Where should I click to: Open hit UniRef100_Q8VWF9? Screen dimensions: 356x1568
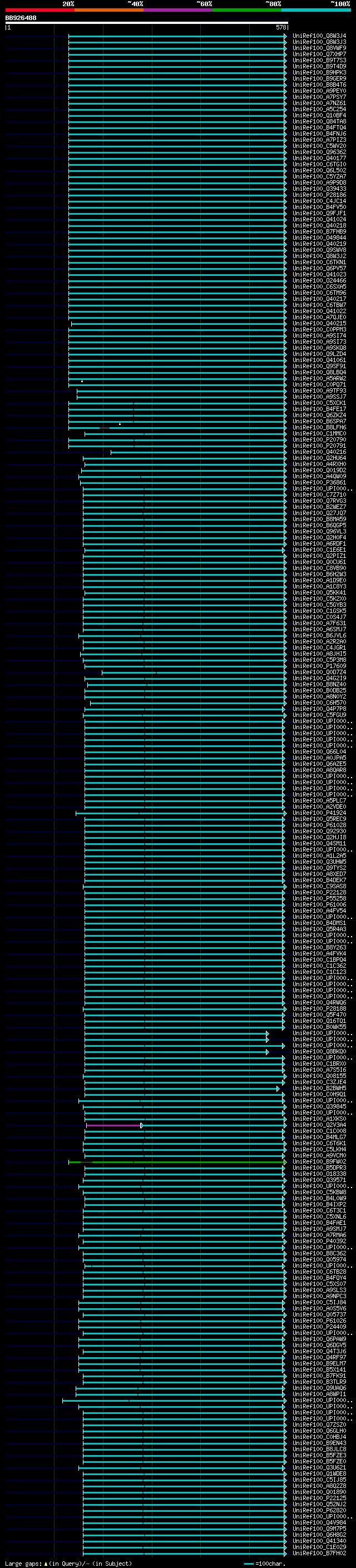(319, 48)
